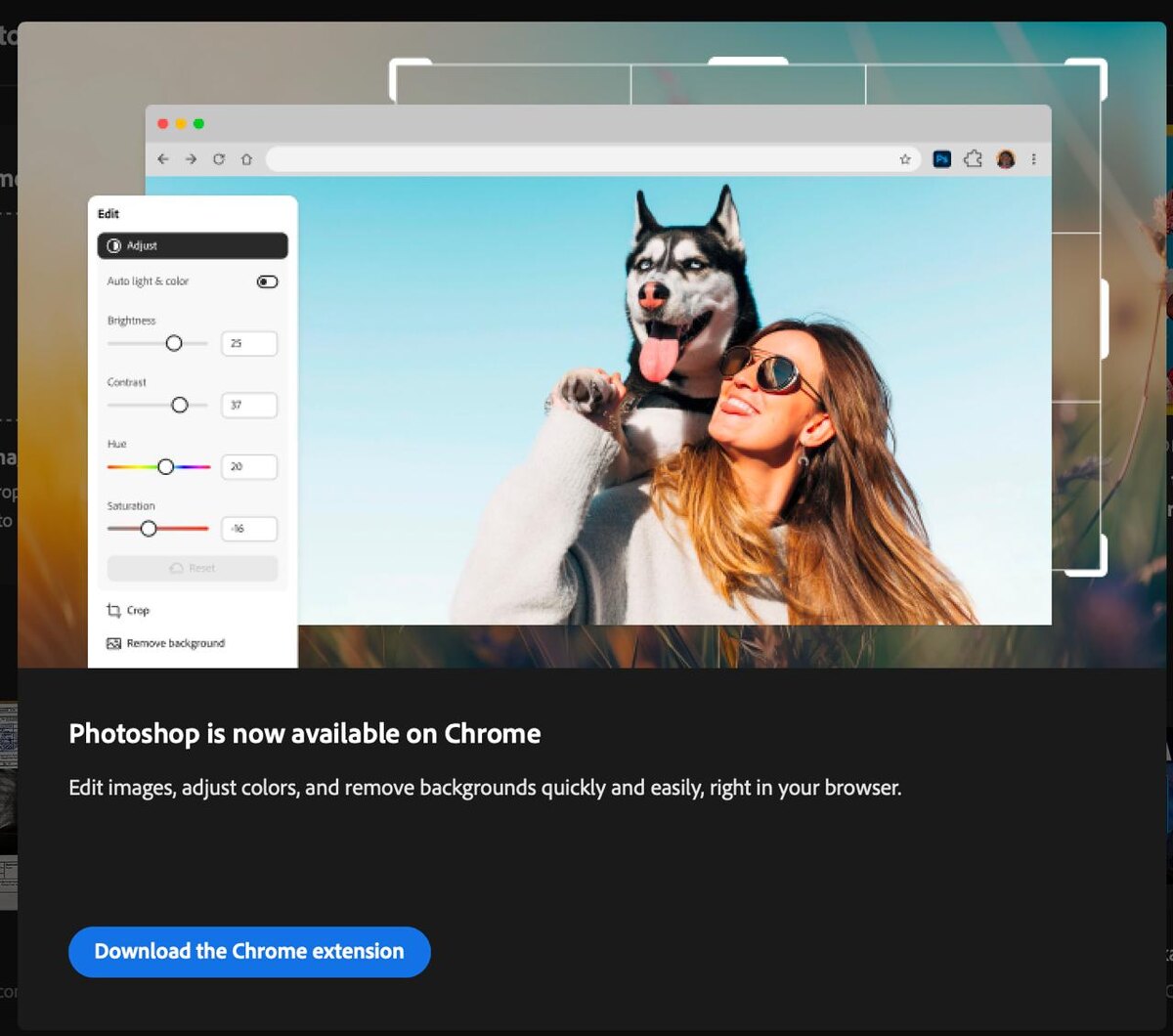The width and height of the screenshot is (1173, 1036).
Task: Click the browser forward arrow icon
Action: (x=191, y=159)
